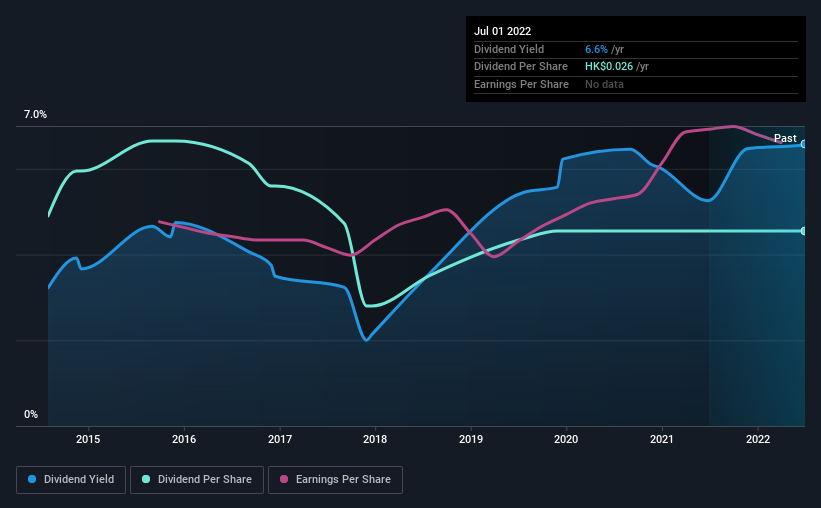821x508 pixels.
Task: Click the 2019 x-axis label
Action: click(x=471, y=439)
